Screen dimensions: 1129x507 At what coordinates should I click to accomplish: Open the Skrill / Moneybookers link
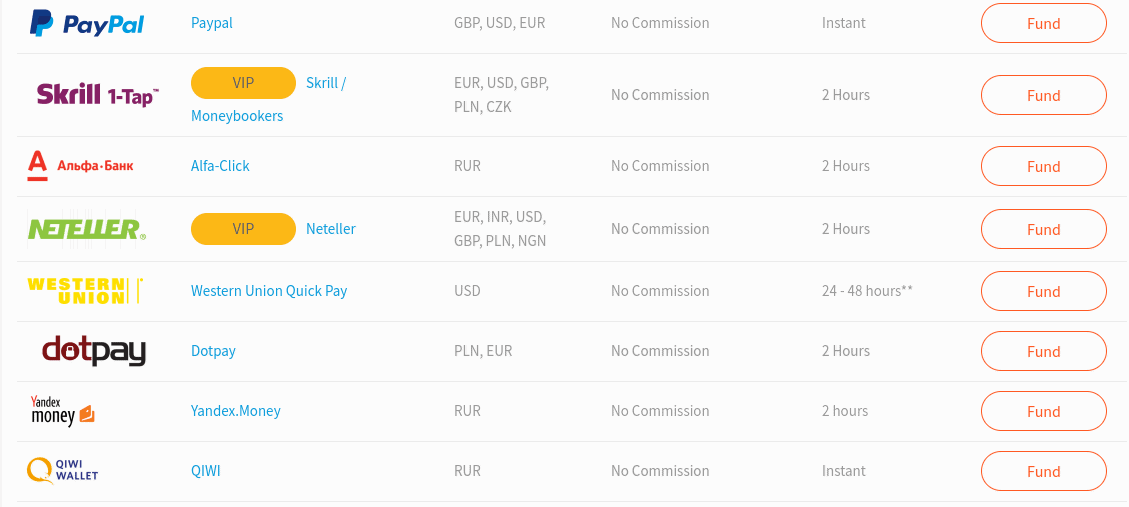click(x=269, y=99)
